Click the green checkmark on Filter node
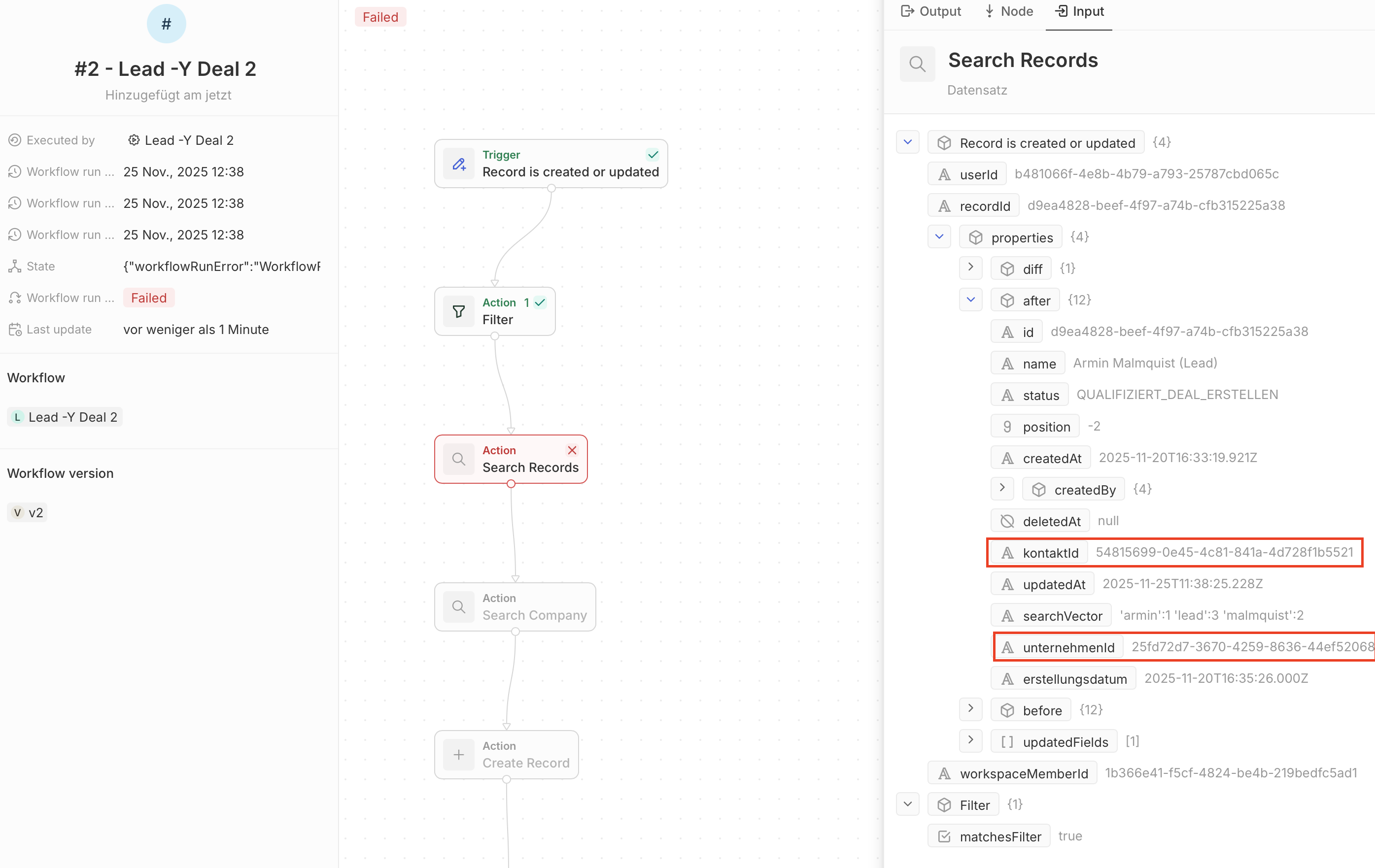Image resolution: width=1375 pixels, height=868 pixels. (540, 302)
